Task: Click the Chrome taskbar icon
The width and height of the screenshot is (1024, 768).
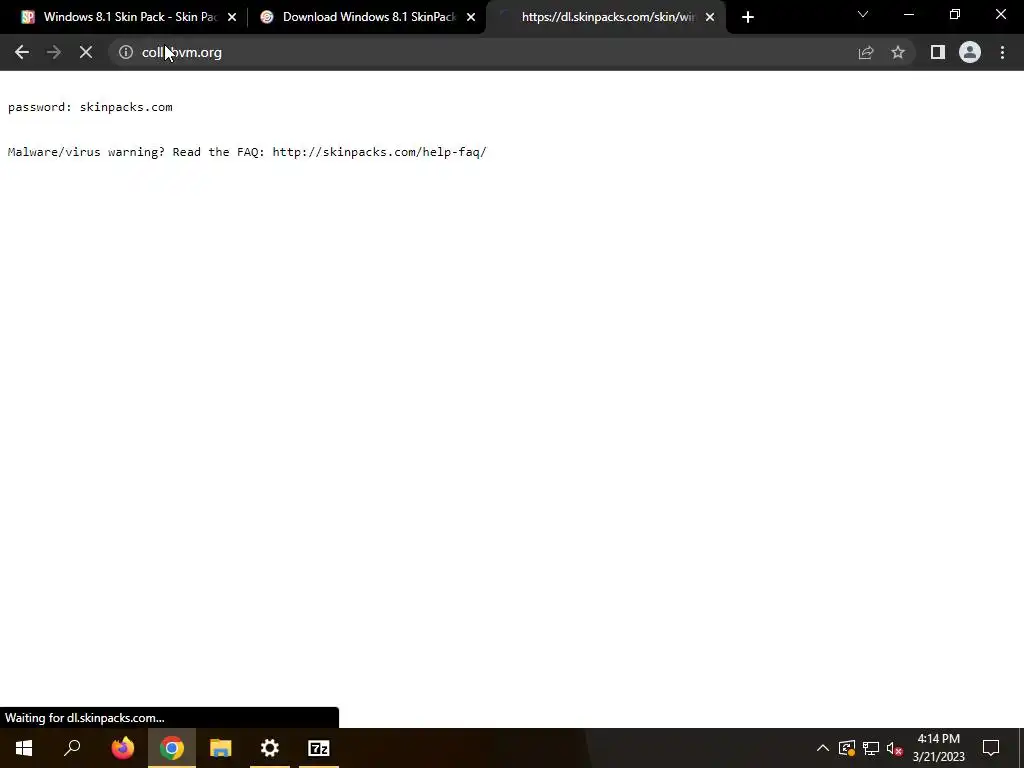Action: pyautogui.click(x=172, y=748)
